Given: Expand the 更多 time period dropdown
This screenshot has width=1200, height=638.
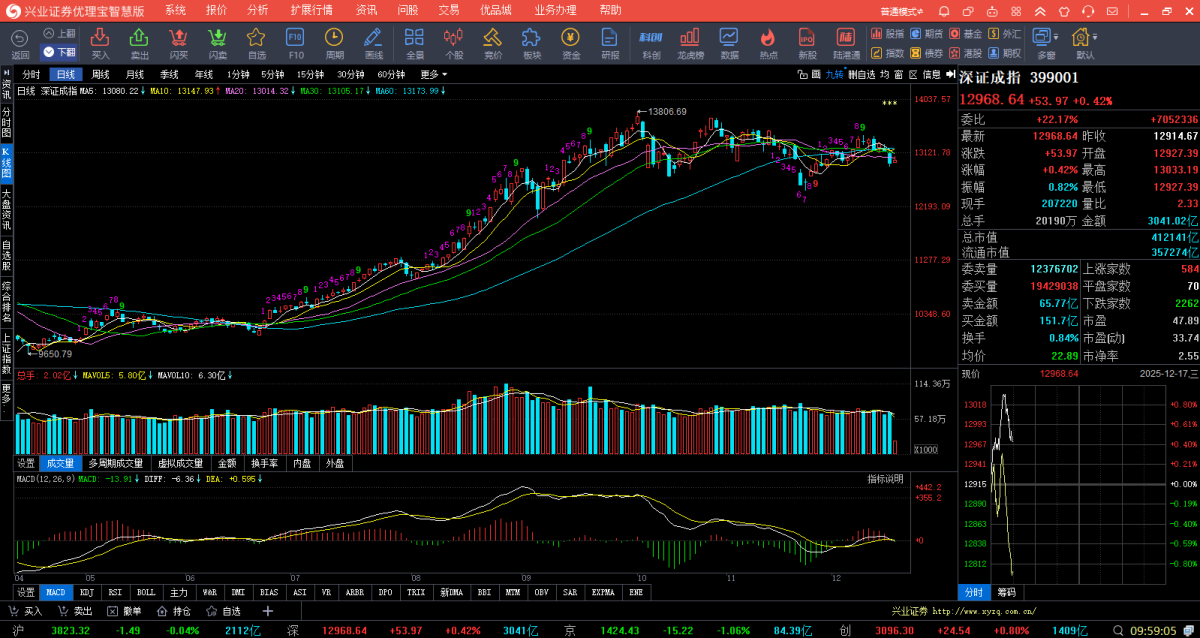Looking at the screenshot, I should click(x=432, y=75).
